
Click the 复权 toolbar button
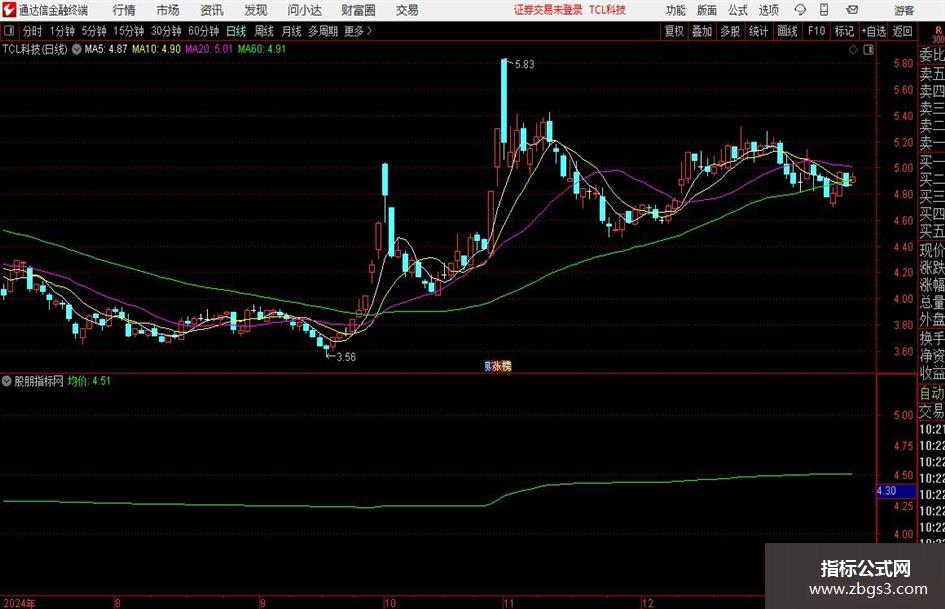pos(674,31)
